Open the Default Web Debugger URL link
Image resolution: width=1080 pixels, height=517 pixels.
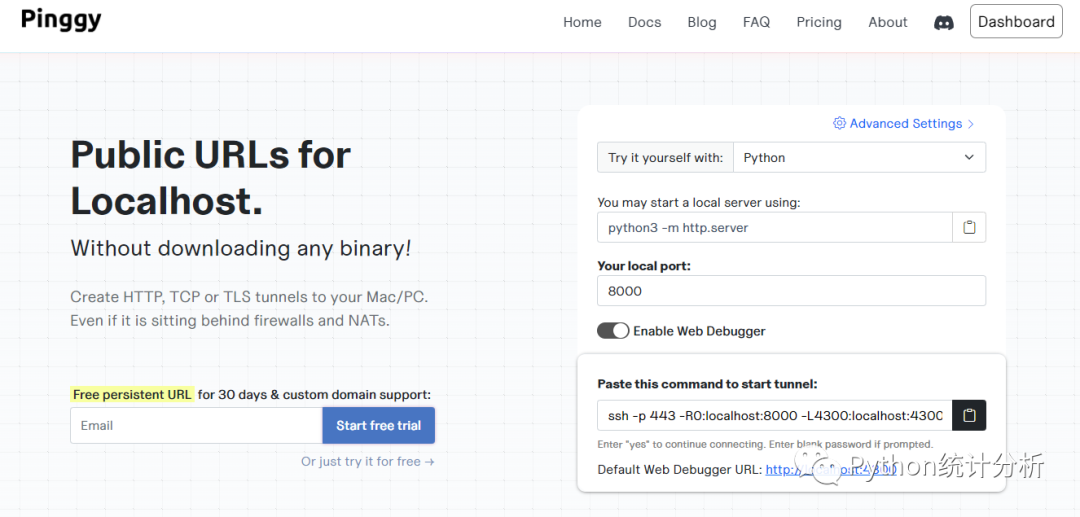pos(831,469)
